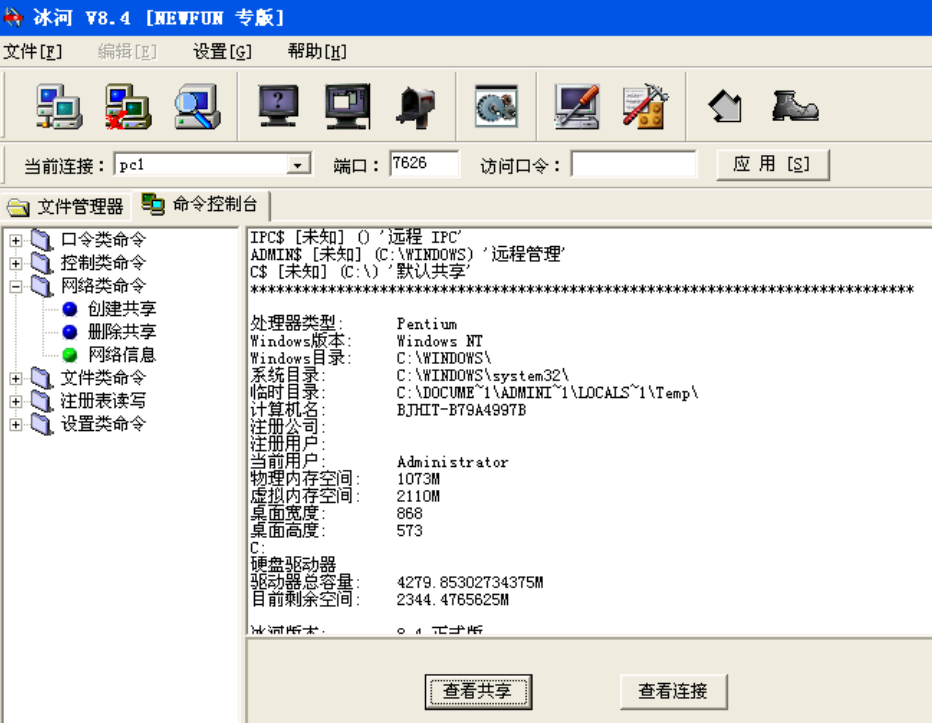Click the ADMIN$ share line
Image resolution: width=932 pixels, height=723 pixels.
point(408,254)
